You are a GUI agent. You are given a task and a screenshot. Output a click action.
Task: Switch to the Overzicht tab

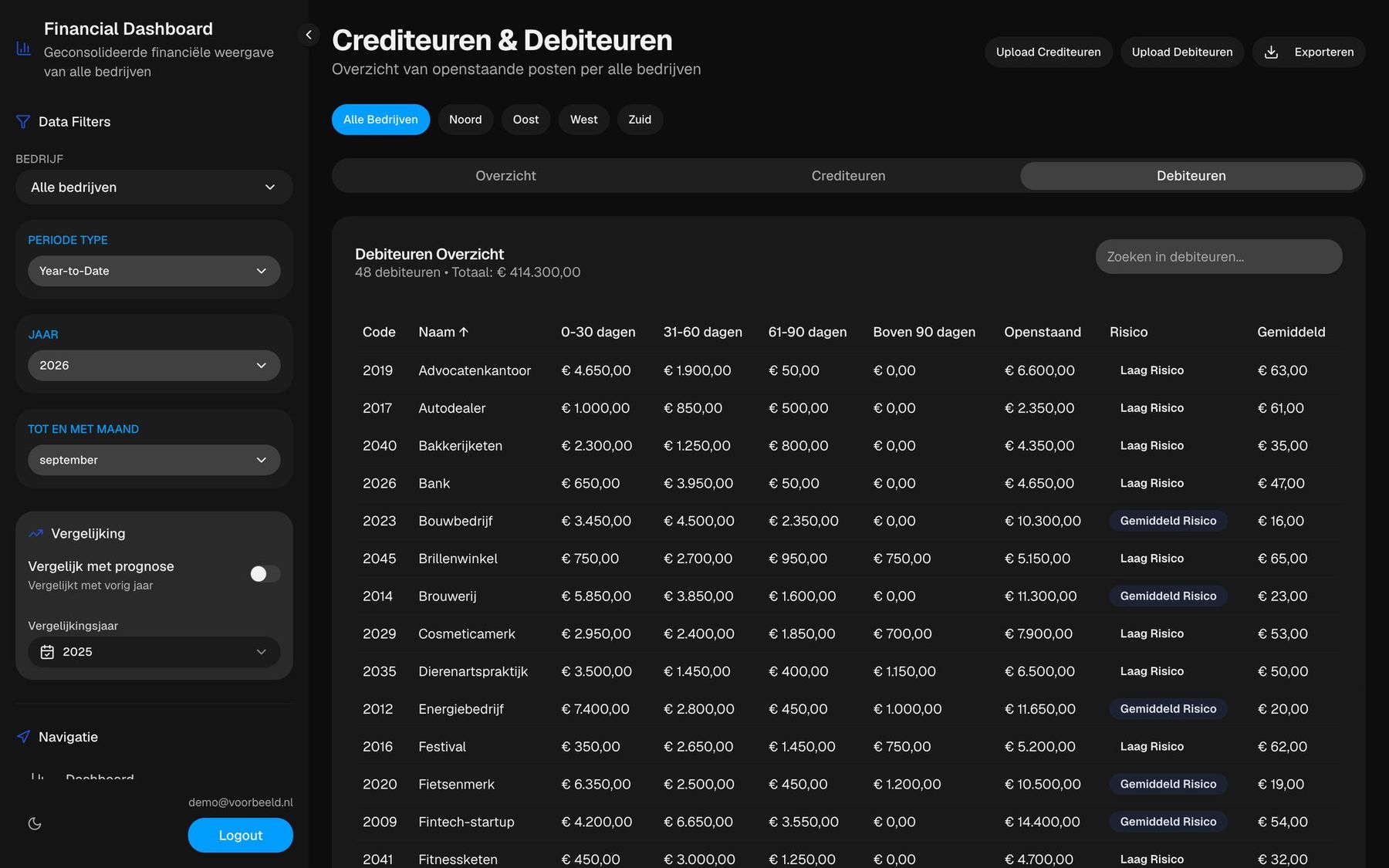click(x=505, y=176)
